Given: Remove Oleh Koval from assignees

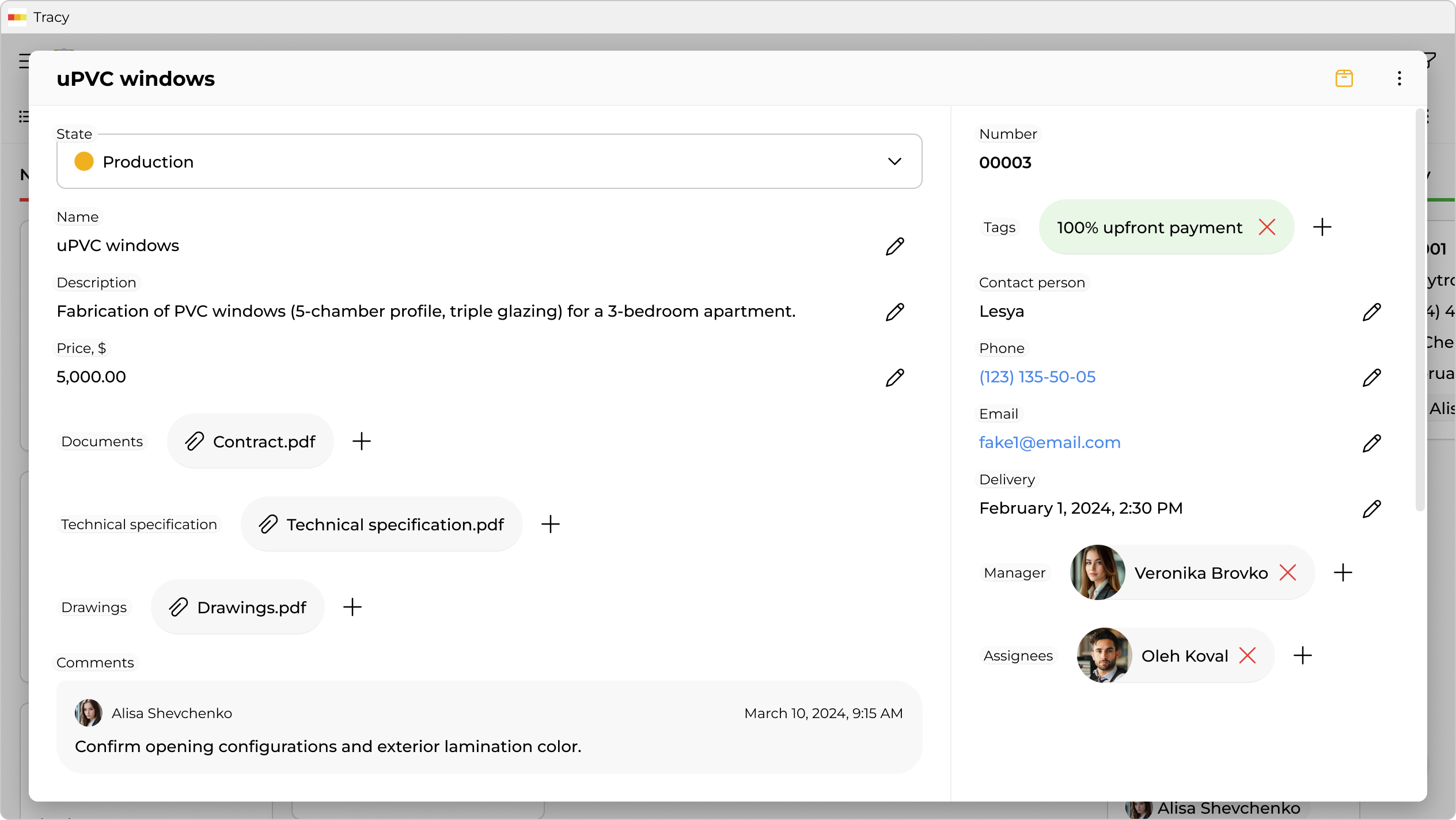Looking at the screenshot, I should click(x=1247, y=656).
